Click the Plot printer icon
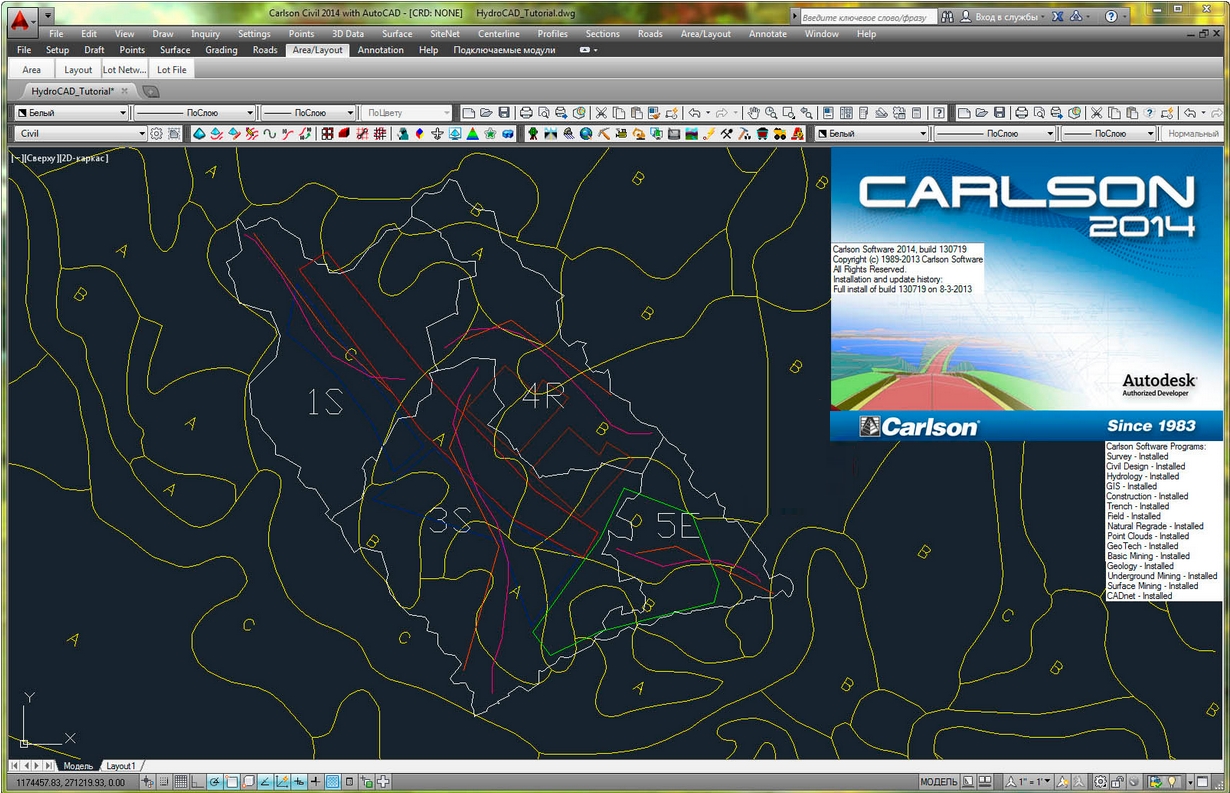The height and width of the screenshot is (793, 1230). [525, 113]
